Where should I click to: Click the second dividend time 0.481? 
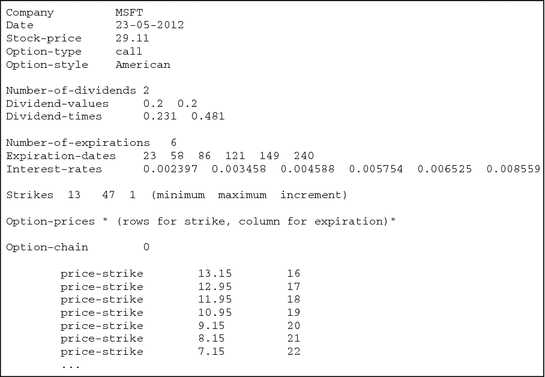[208, 116]
